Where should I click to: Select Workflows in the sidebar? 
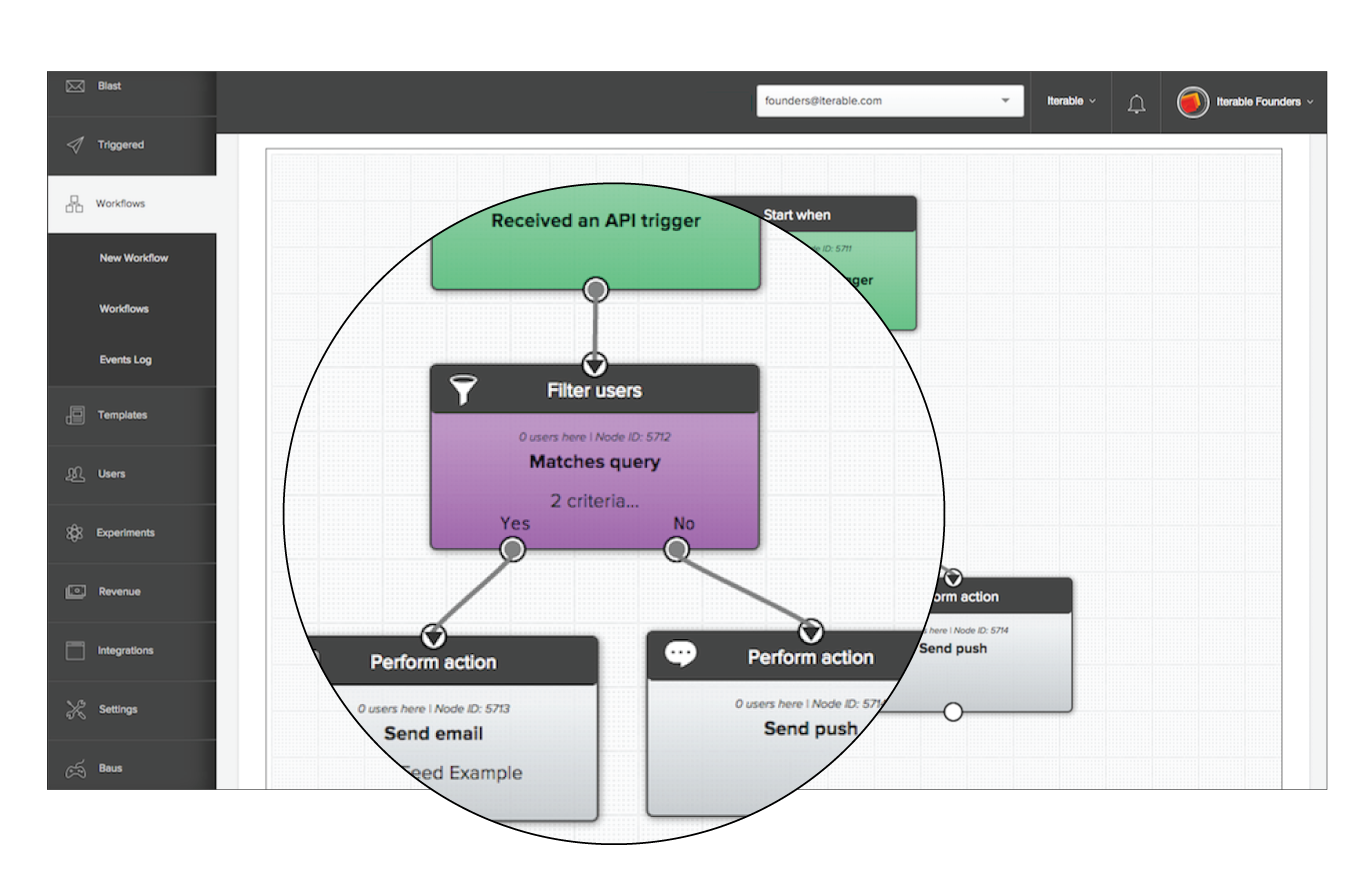click(131, 204)
